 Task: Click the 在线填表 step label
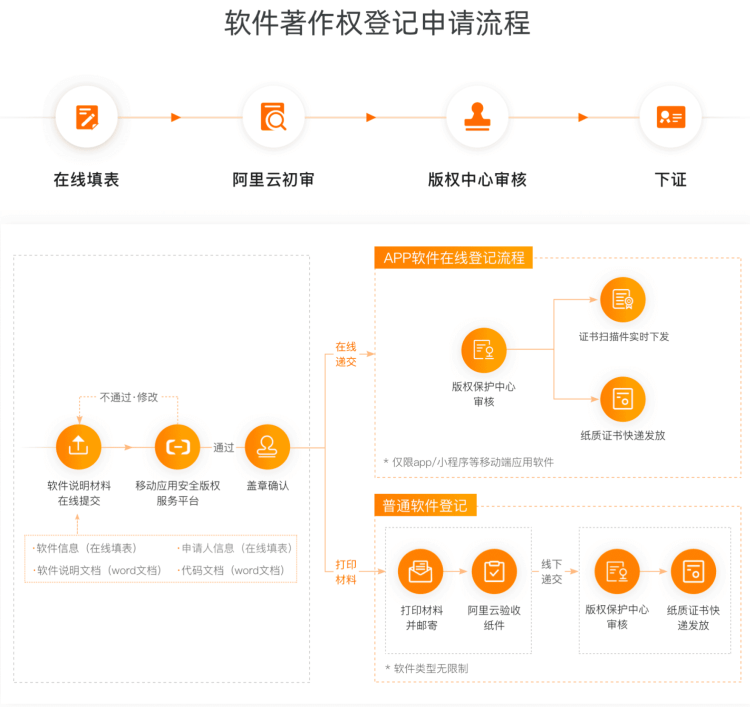point(87,180)
